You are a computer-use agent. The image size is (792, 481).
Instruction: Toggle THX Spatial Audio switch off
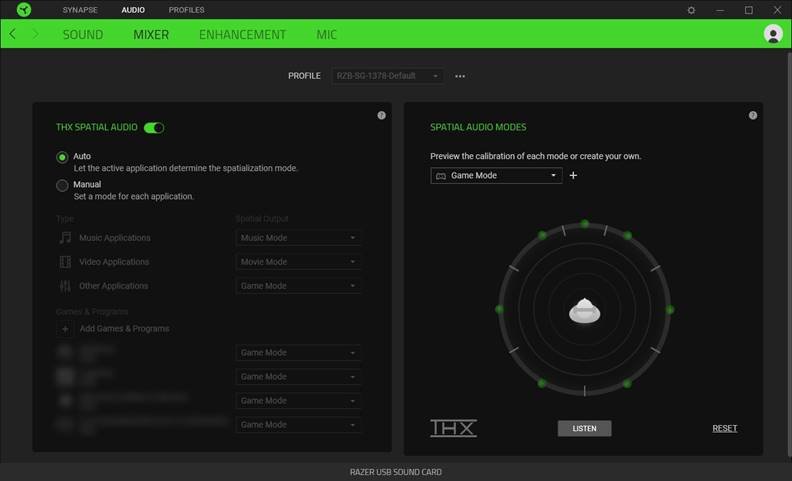click(154, 128)
